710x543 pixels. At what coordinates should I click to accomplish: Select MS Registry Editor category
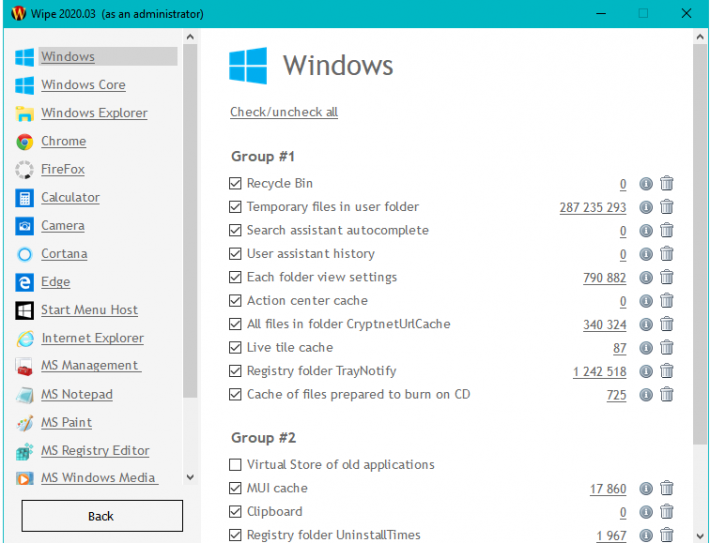tap(95, 451)
